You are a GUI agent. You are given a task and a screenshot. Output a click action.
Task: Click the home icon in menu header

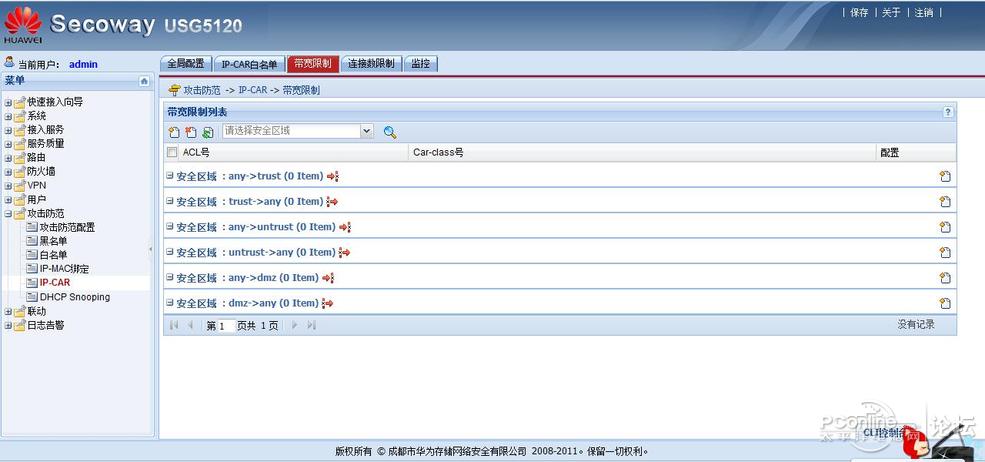tap(144, 81)
